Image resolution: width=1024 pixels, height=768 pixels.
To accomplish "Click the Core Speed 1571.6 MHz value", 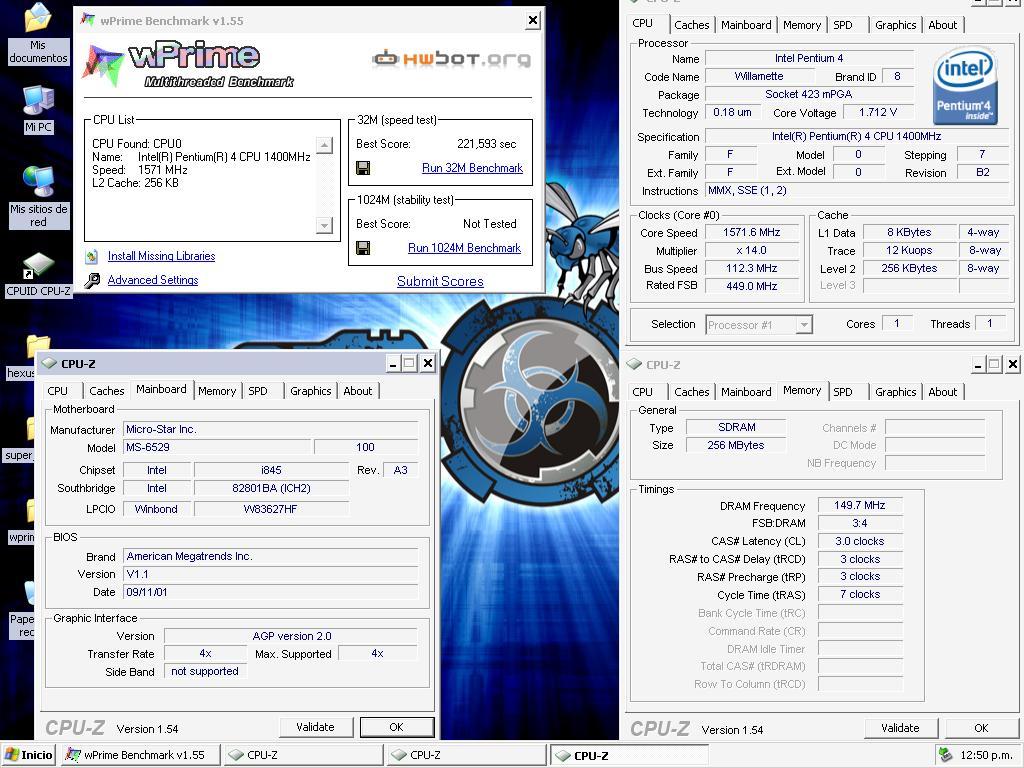I will (752, 232).
